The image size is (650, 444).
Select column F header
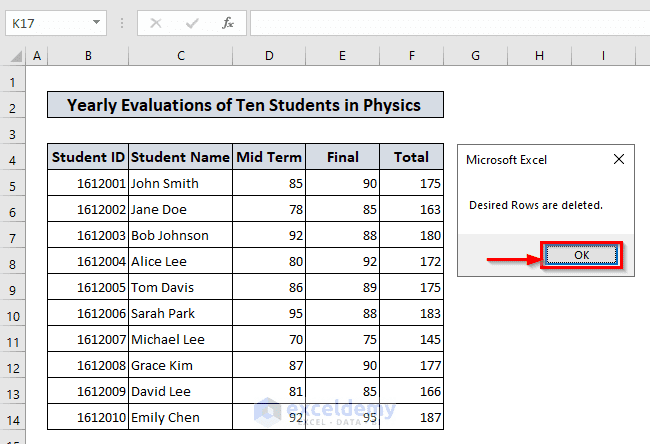coord(412,56)
